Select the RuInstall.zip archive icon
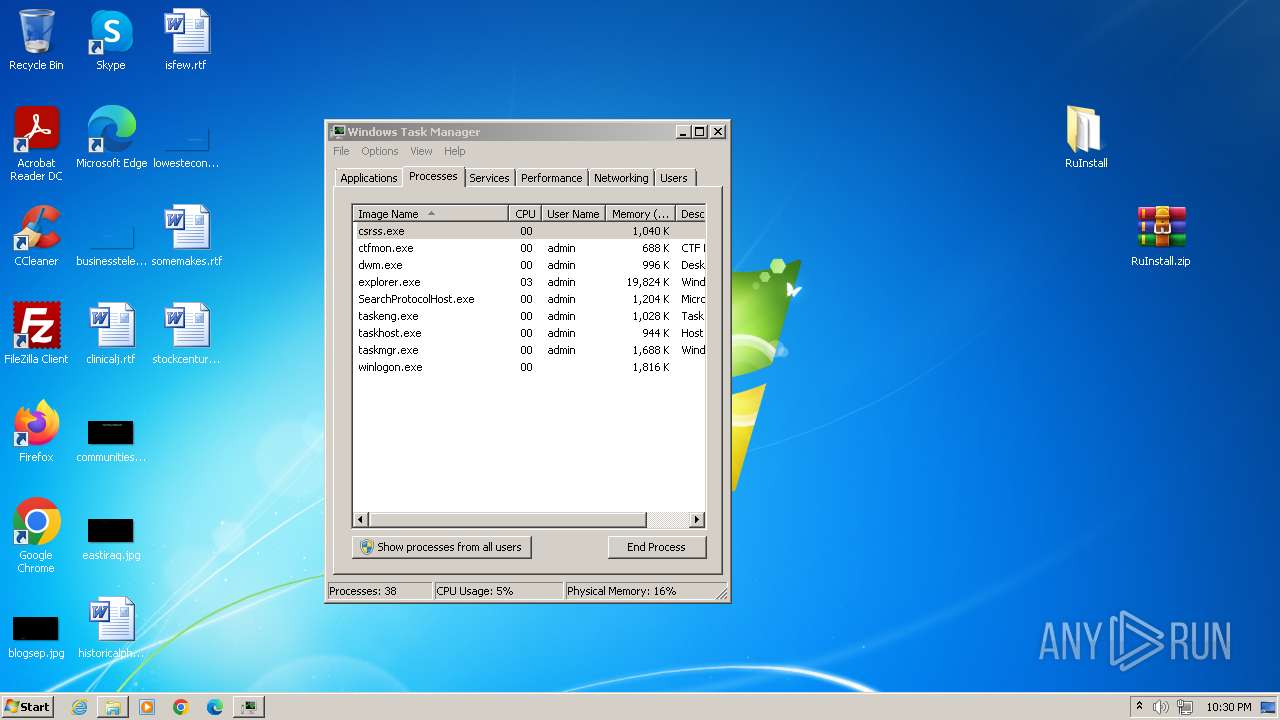This screenshot has width=1280, height=720. point(1161,236)
